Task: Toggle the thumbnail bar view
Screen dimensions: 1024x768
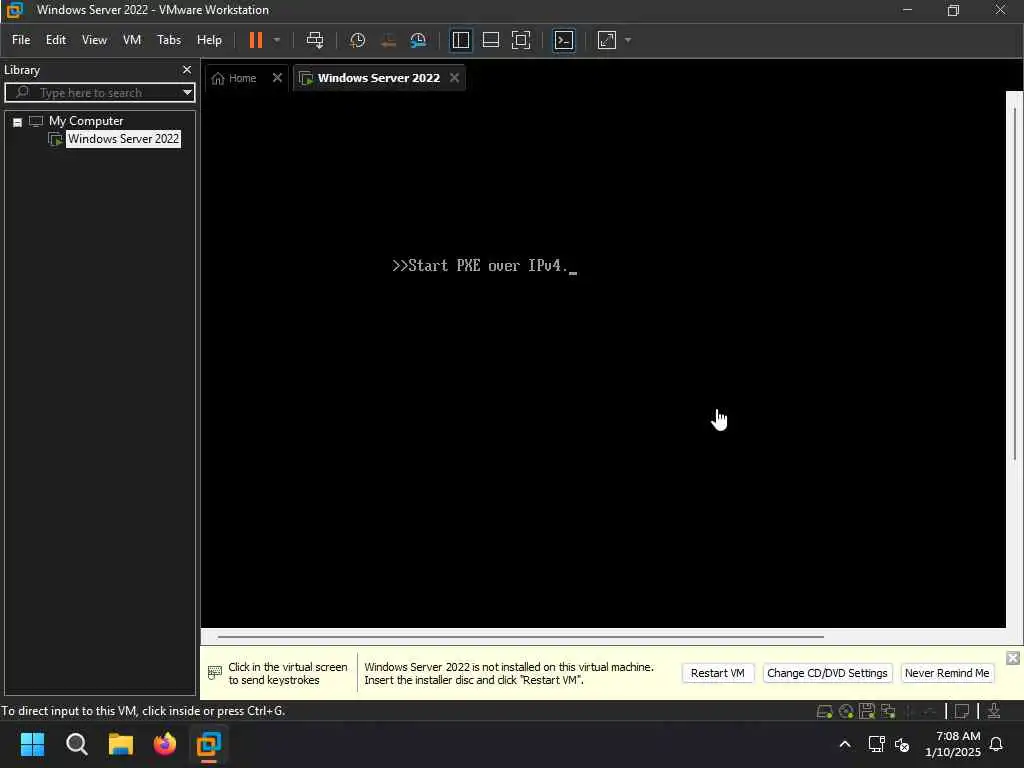Action: pos(490,40)
